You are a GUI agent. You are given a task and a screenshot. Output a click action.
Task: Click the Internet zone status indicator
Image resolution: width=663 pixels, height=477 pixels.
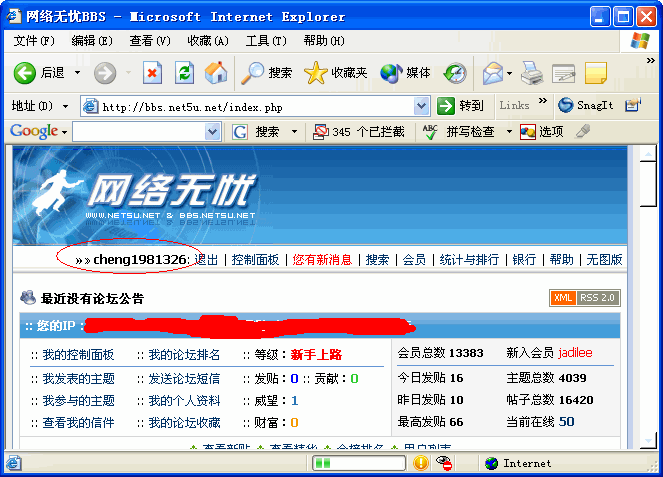(x=518, y=463)
